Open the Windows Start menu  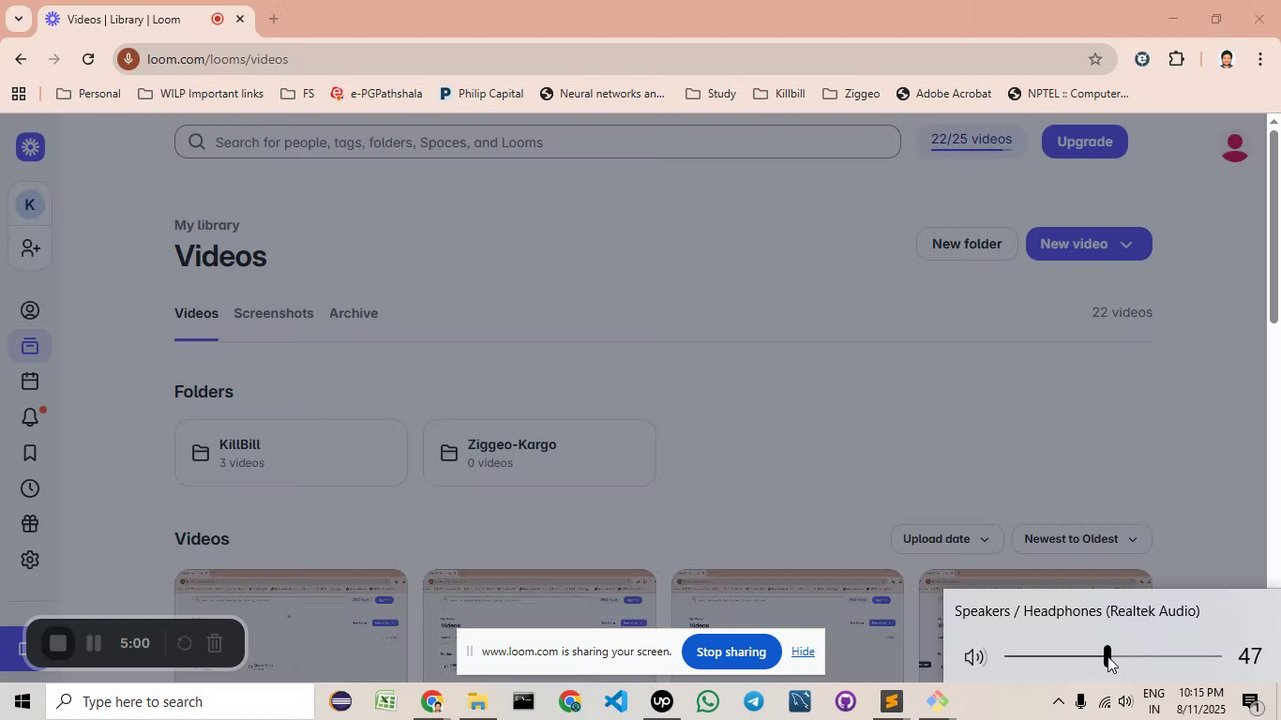click(x=22, y=702)
